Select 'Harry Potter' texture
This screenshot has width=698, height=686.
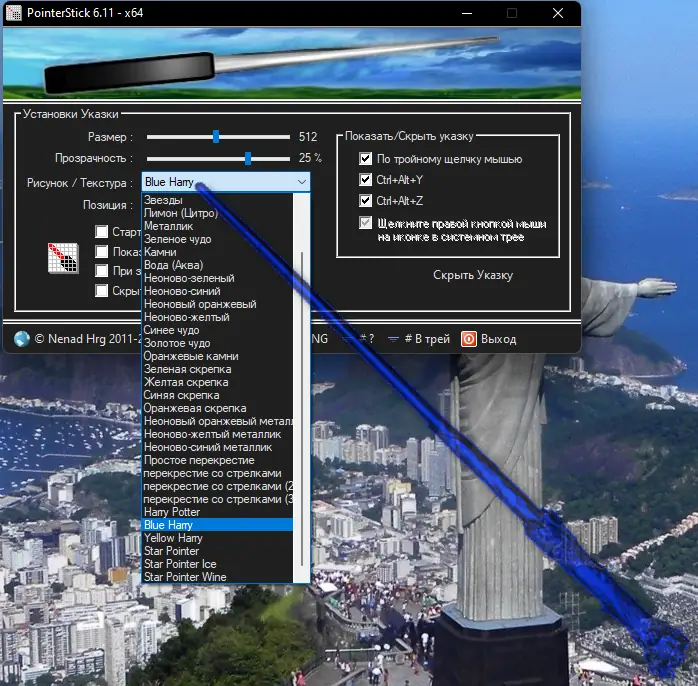pos(218,512)
